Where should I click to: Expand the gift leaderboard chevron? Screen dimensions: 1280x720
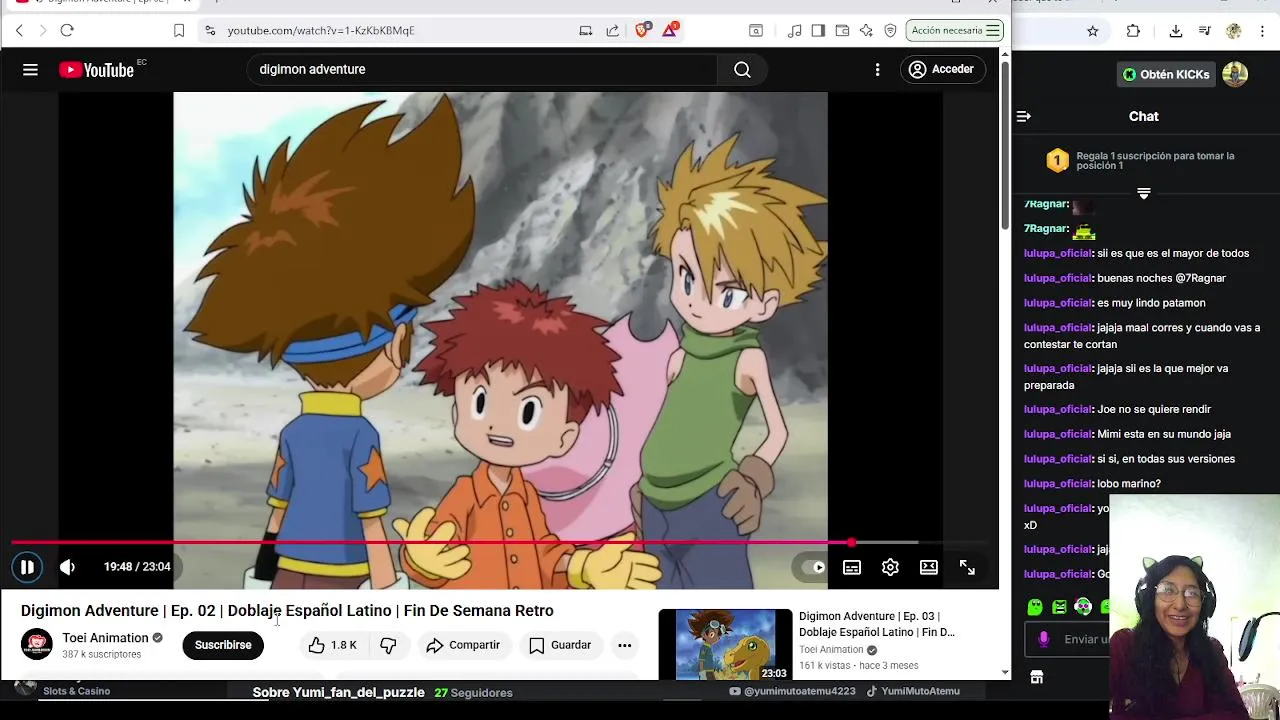tap(1144, 193)
